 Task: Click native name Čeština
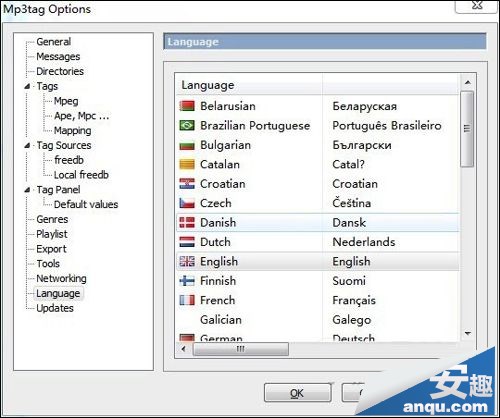(x=352, y=203)
